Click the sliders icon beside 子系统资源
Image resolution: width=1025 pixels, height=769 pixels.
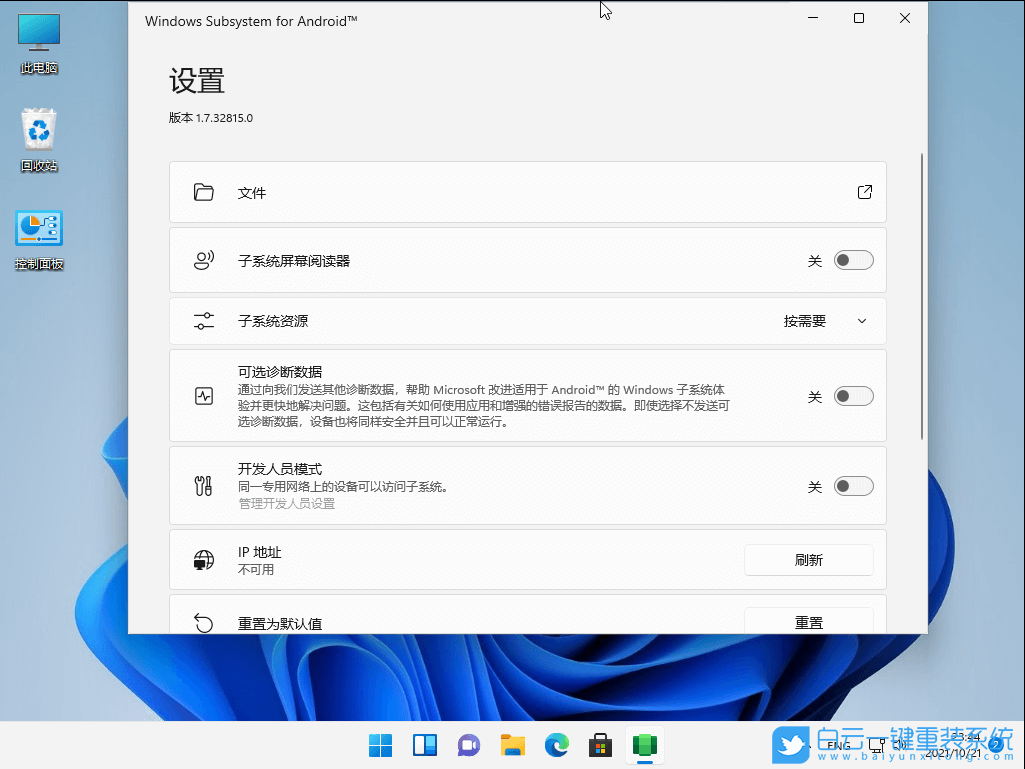(203, 321)
